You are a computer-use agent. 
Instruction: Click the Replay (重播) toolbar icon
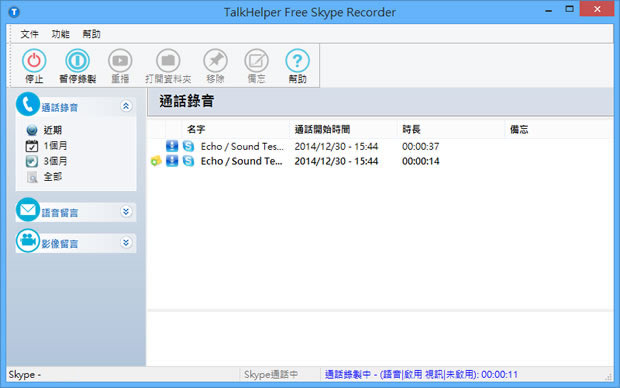point(120,61)
